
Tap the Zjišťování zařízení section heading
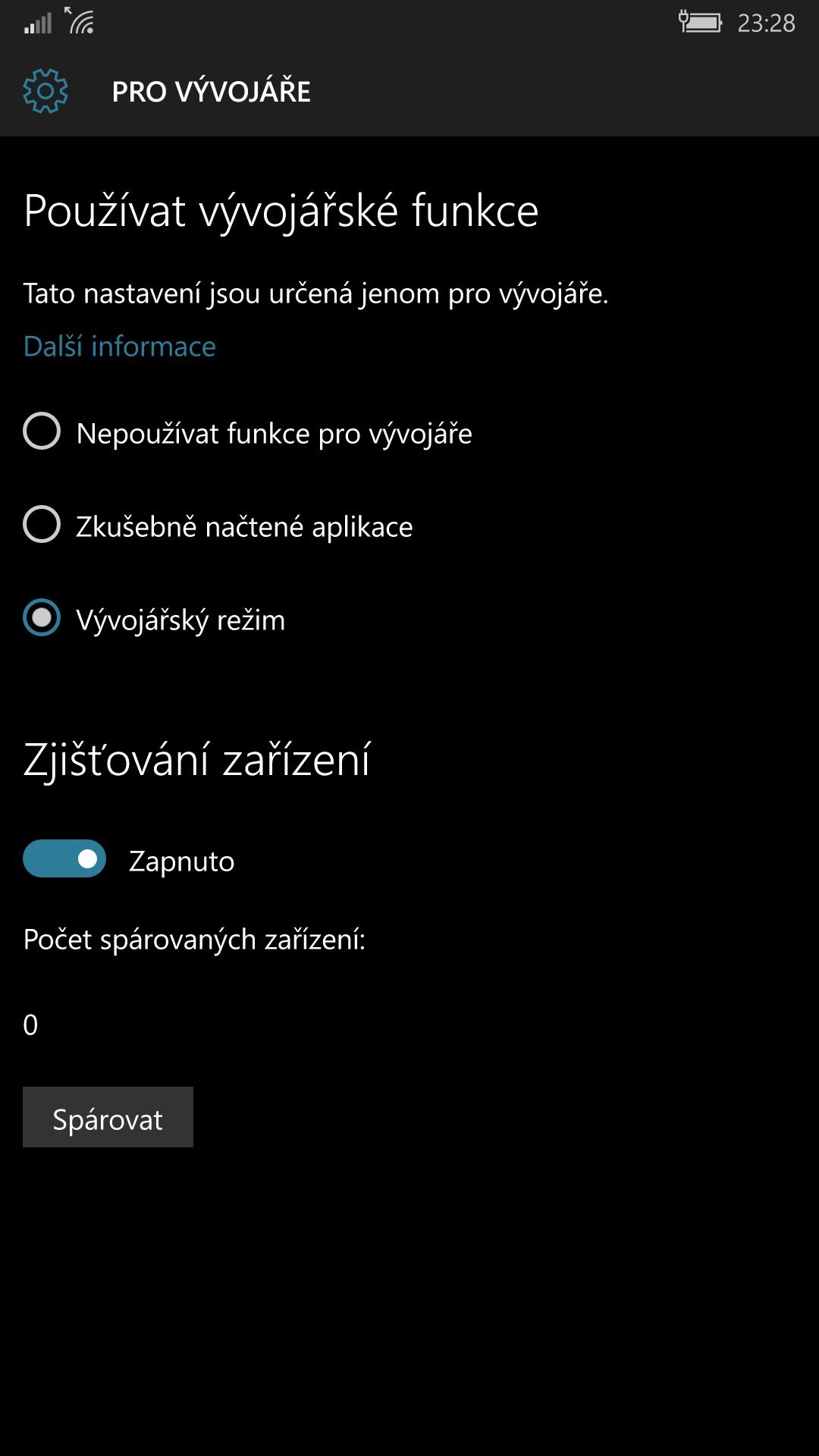(x=197, y=760)
